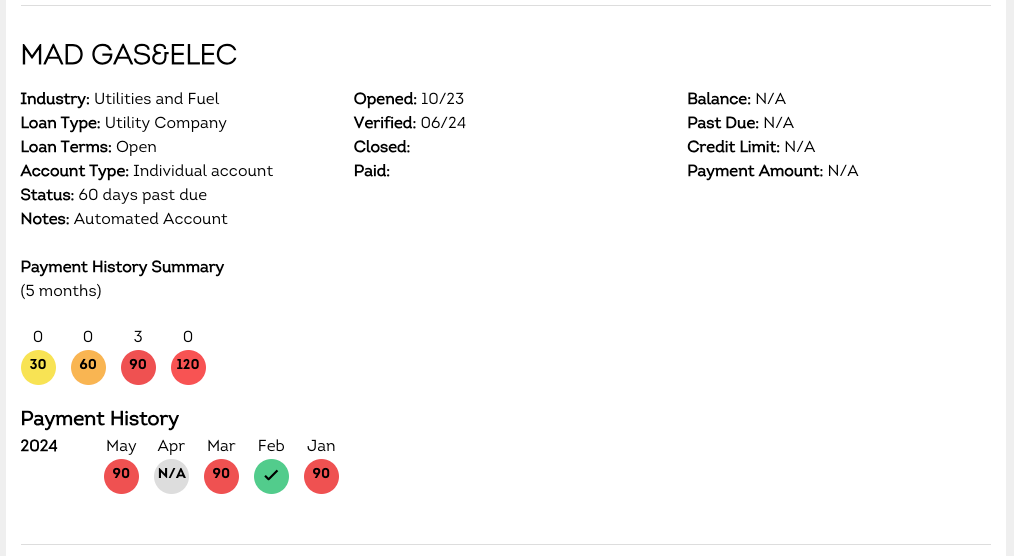
Task: Click the red 120-day summary badge
Action: click(188, 367)
